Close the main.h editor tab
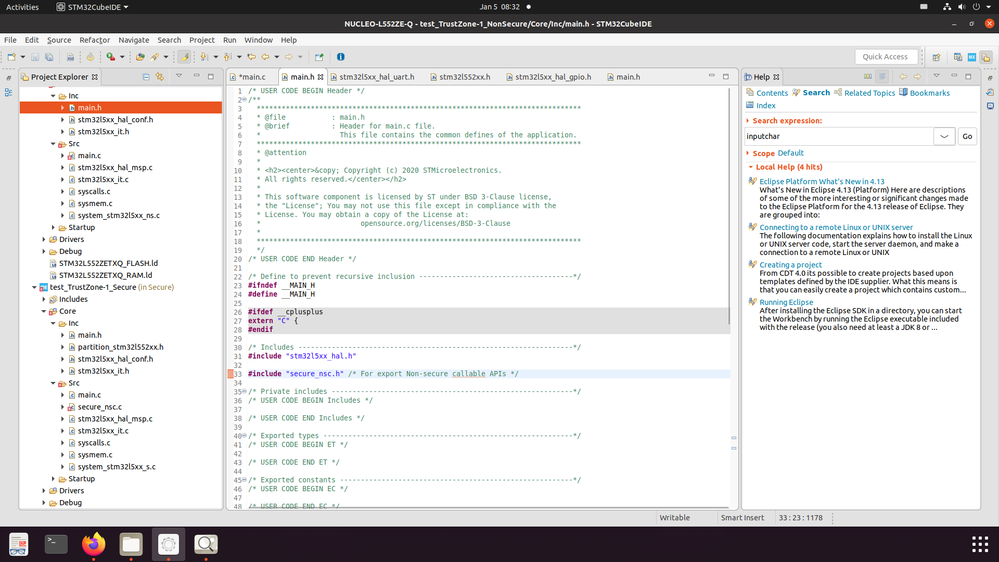The image size is (999, 562). (320, 77)
